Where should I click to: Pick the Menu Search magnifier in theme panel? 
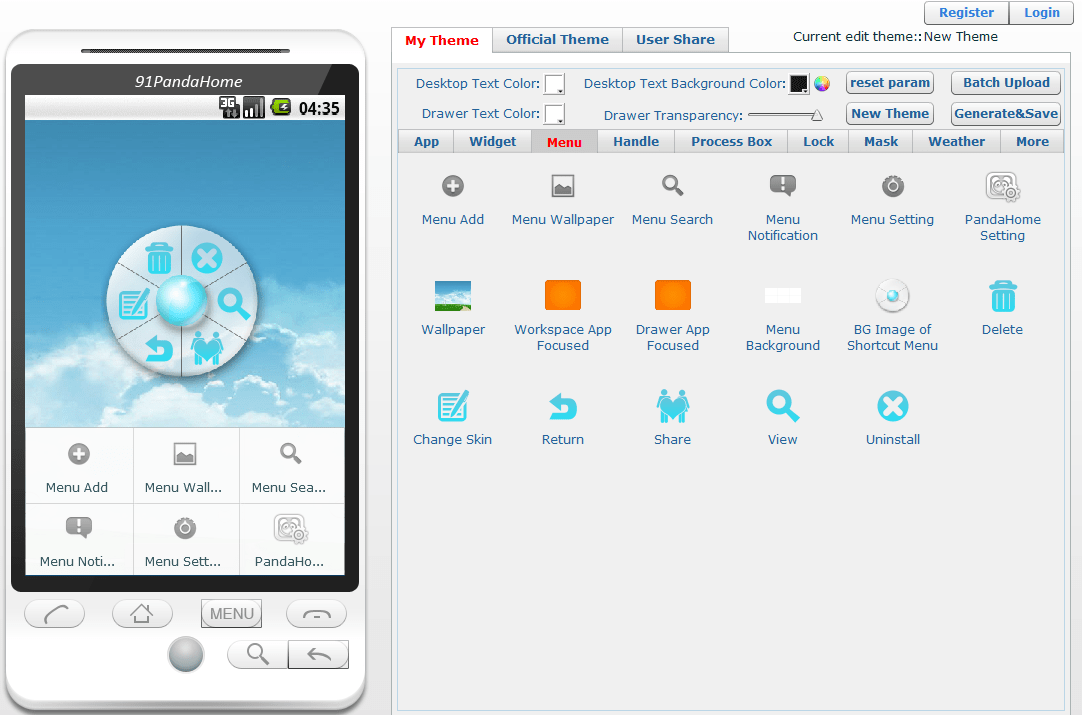(672, 185)
